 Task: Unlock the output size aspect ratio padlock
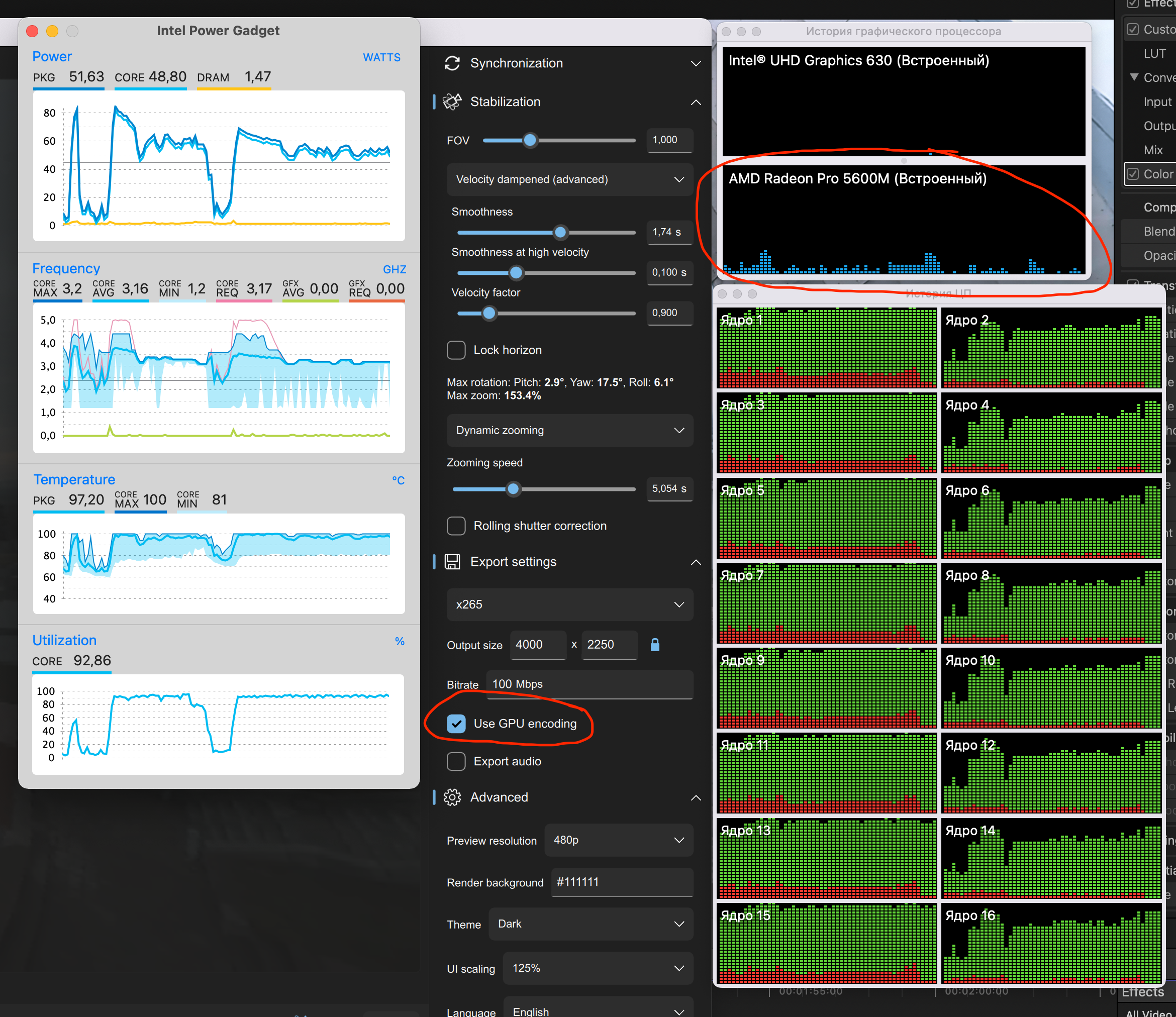click(x=655, y=645)
